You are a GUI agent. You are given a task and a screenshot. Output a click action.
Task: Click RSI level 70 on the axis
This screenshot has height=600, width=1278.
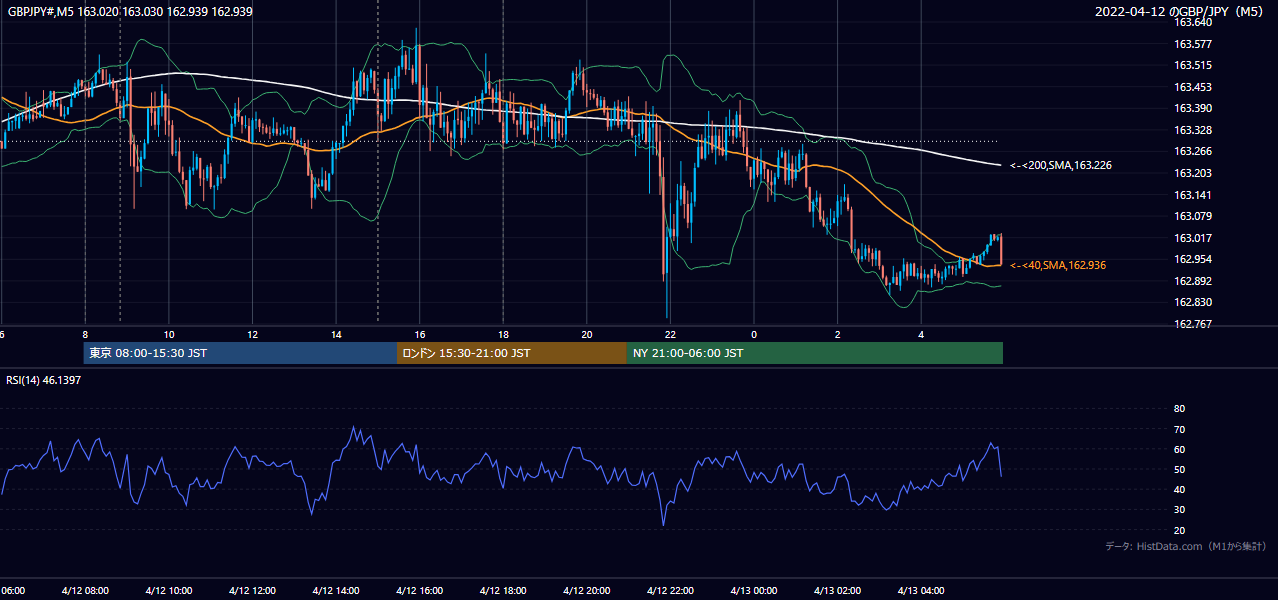[1179, 429]
